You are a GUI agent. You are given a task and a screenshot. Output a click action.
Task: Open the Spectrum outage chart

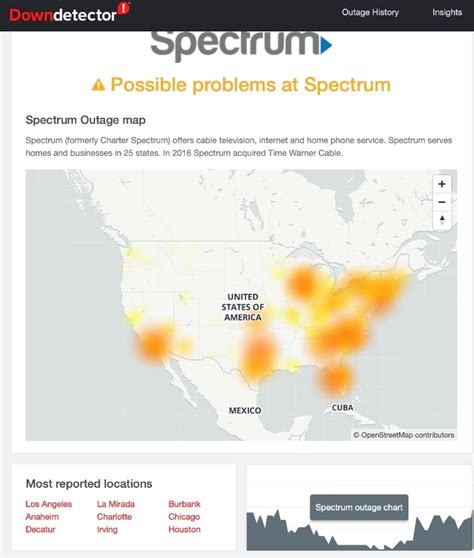point(359,507)
